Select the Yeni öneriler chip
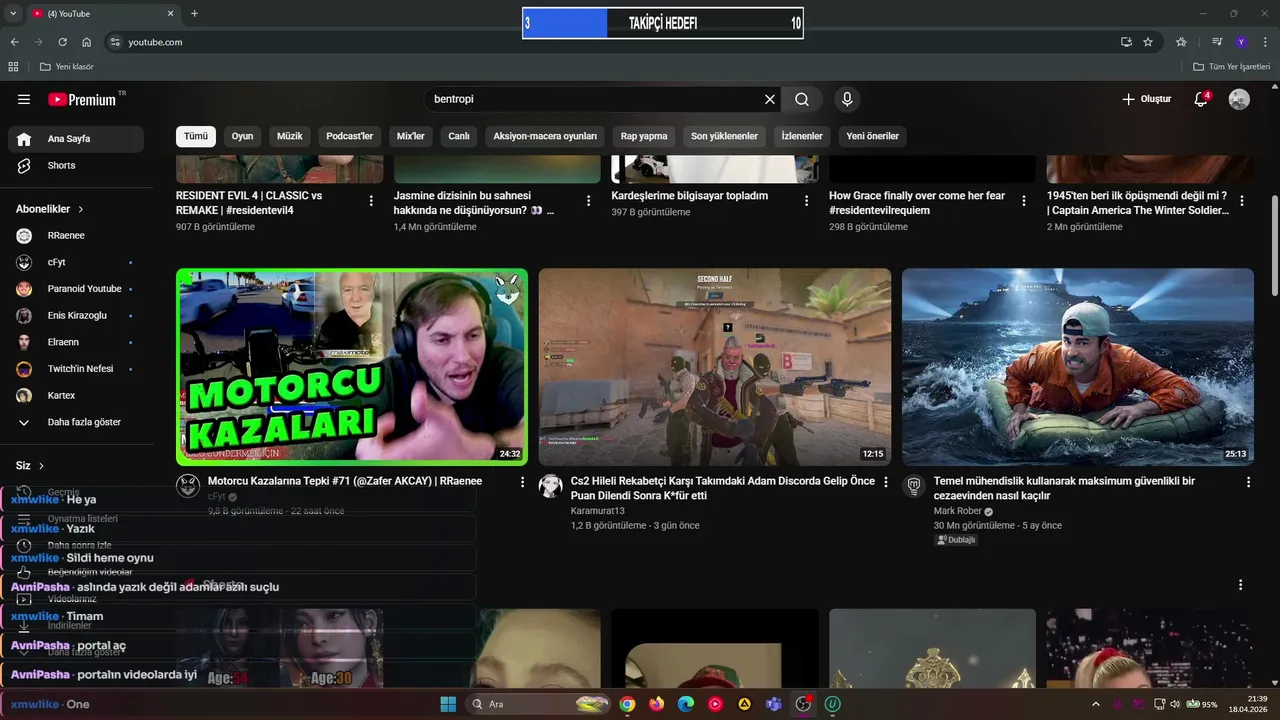 [873, 136]
